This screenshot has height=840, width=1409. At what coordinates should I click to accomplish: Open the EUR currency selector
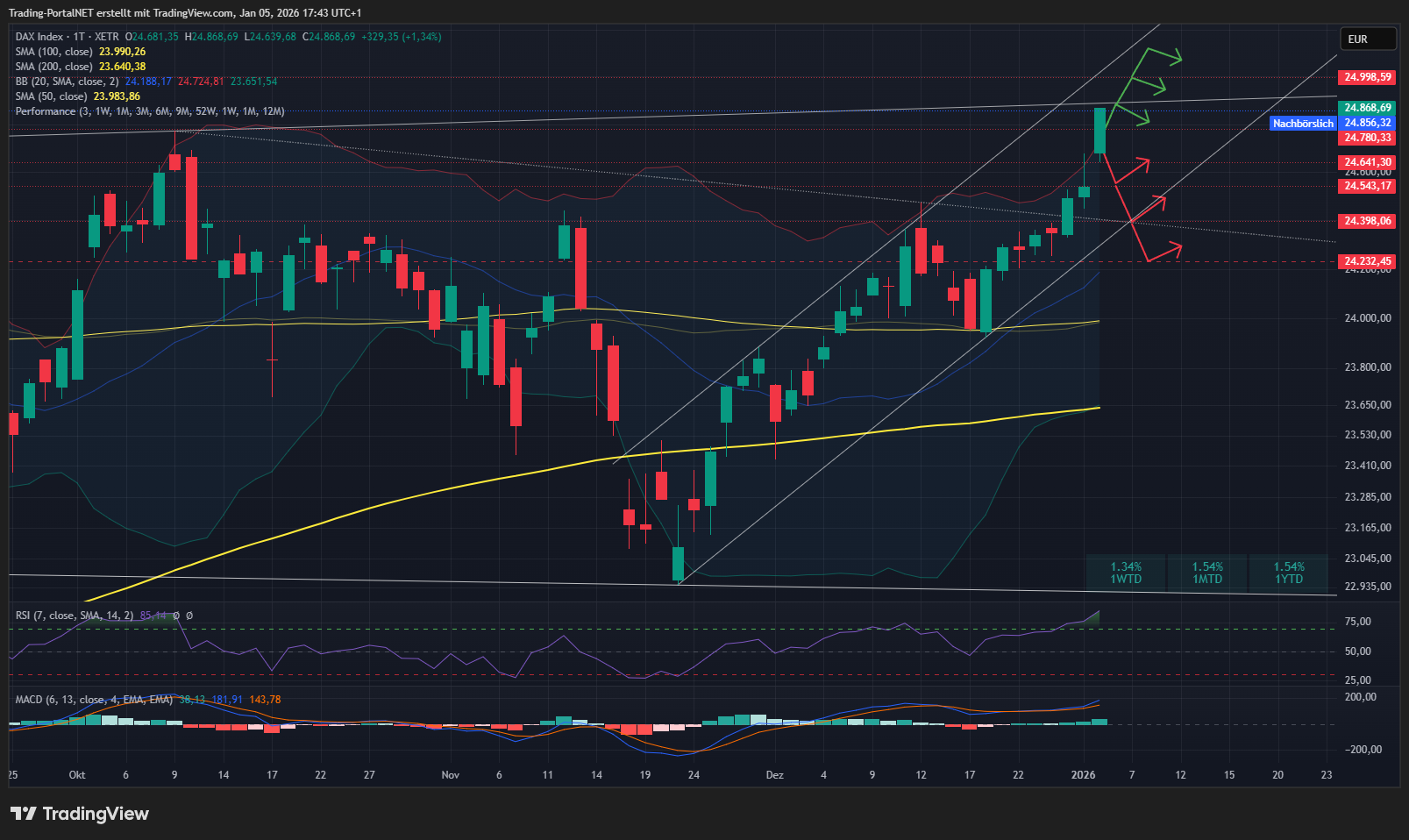point(1366,39)
